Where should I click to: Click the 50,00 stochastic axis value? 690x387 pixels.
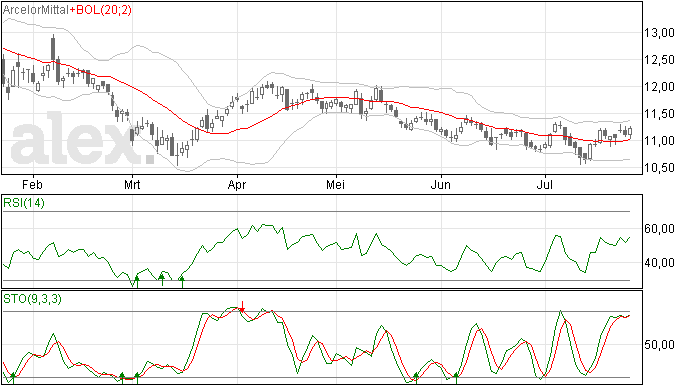[x=659, y=345]
